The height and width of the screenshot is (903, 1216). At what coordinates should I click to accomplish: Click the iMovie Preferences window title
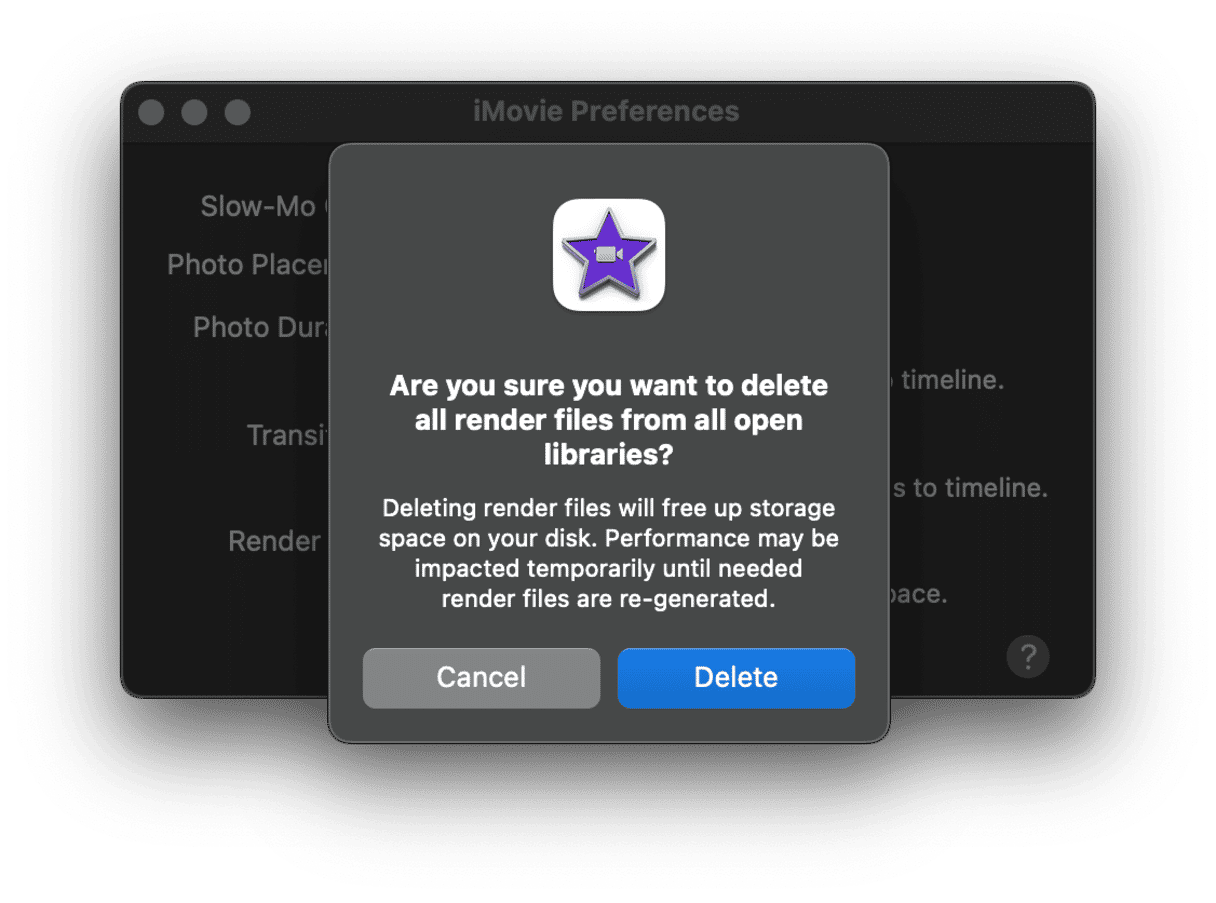click(606, 111)
